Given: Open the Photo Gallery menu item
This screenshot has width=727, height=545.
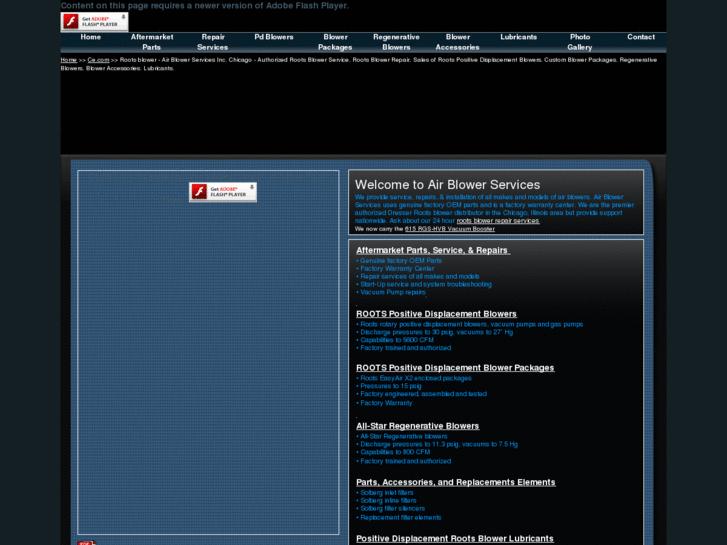Looking at the screenshot, I should coord(580,42).
